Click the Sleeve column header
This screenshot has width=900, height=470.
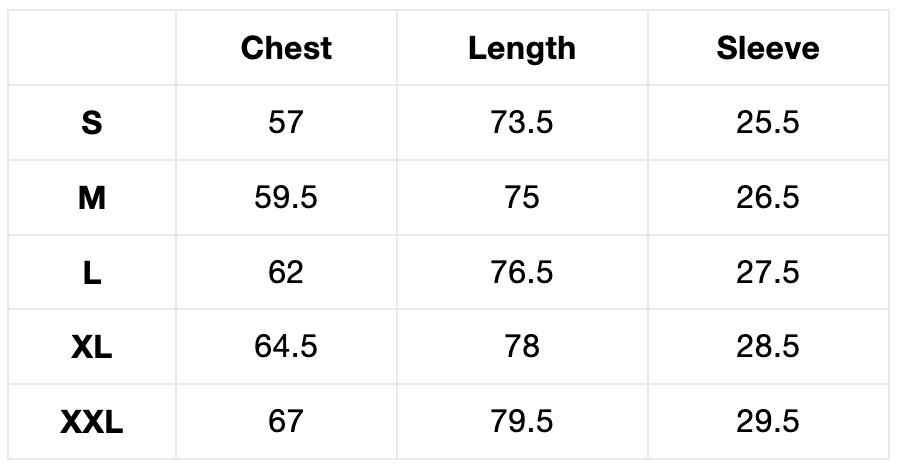767,48
